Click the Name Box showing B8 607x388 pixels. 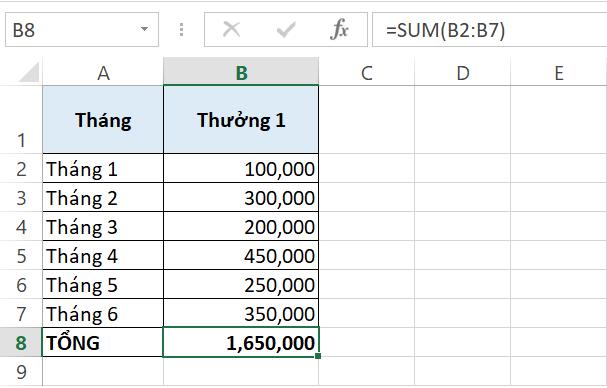82,29
